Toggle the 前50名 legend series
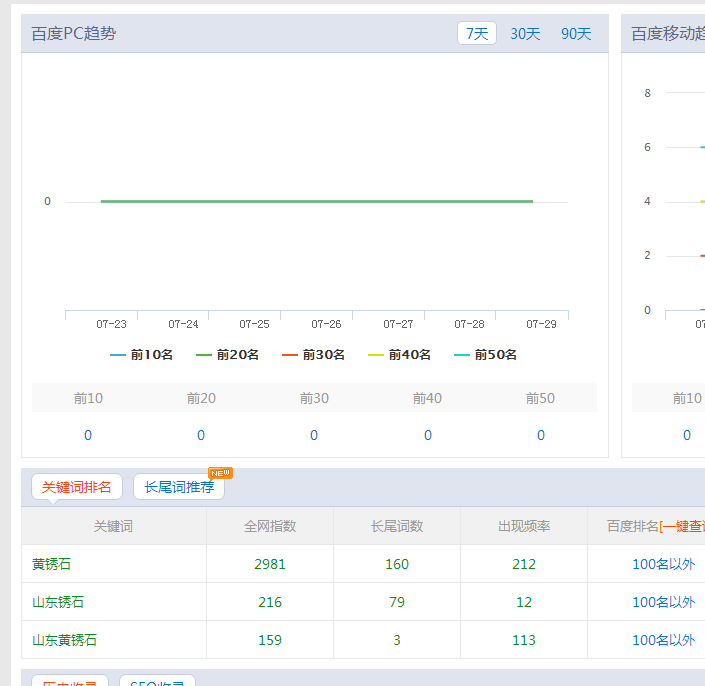This screenshot has height=686, width=705. point(485,355)
